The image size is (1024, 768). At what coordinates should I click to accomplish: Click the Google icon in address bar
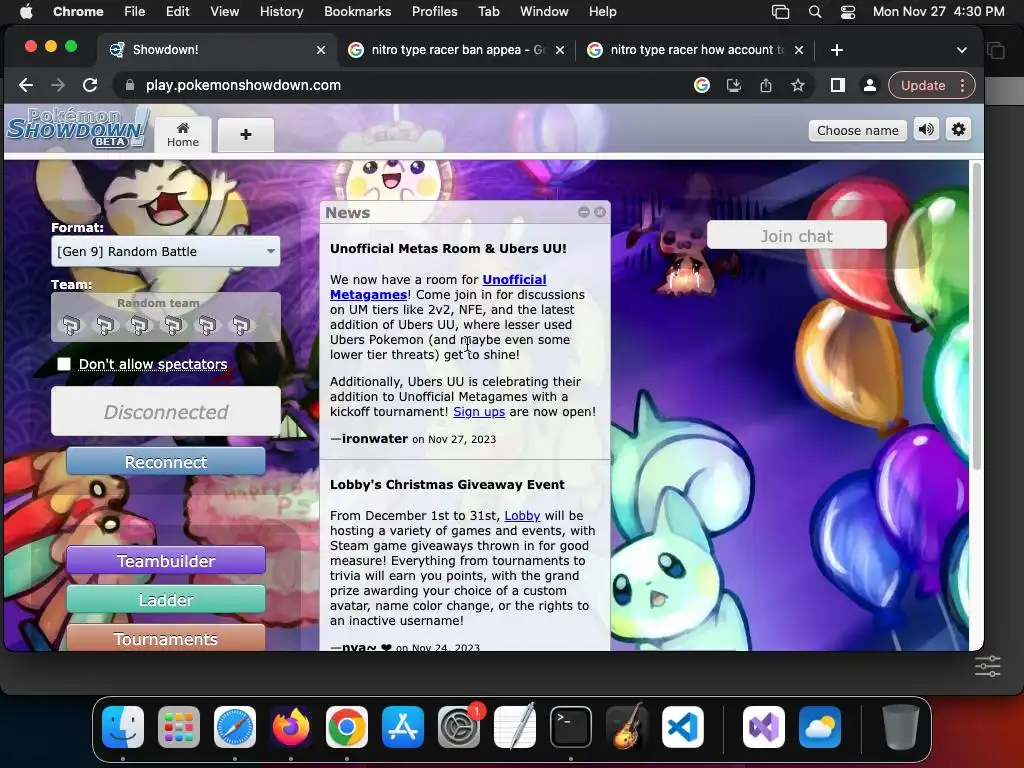(702, 85)
